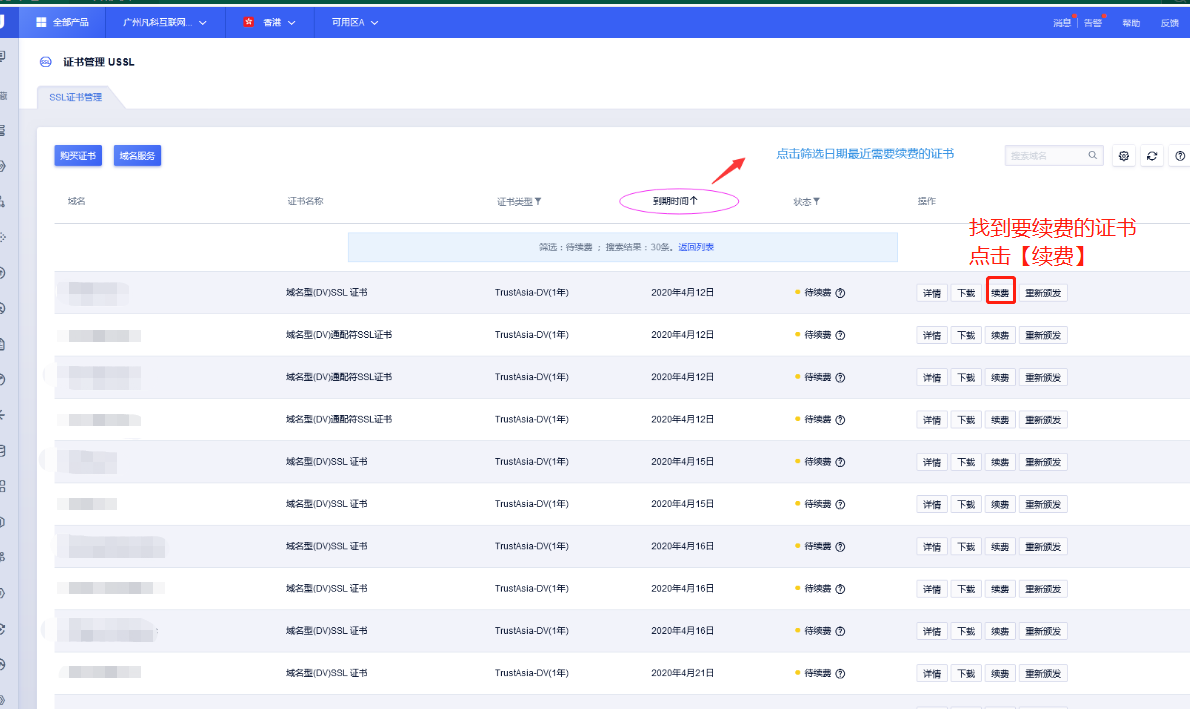Click the 返回列表 link
This screenshot has height=709, width=1190.
pos(696,247)
